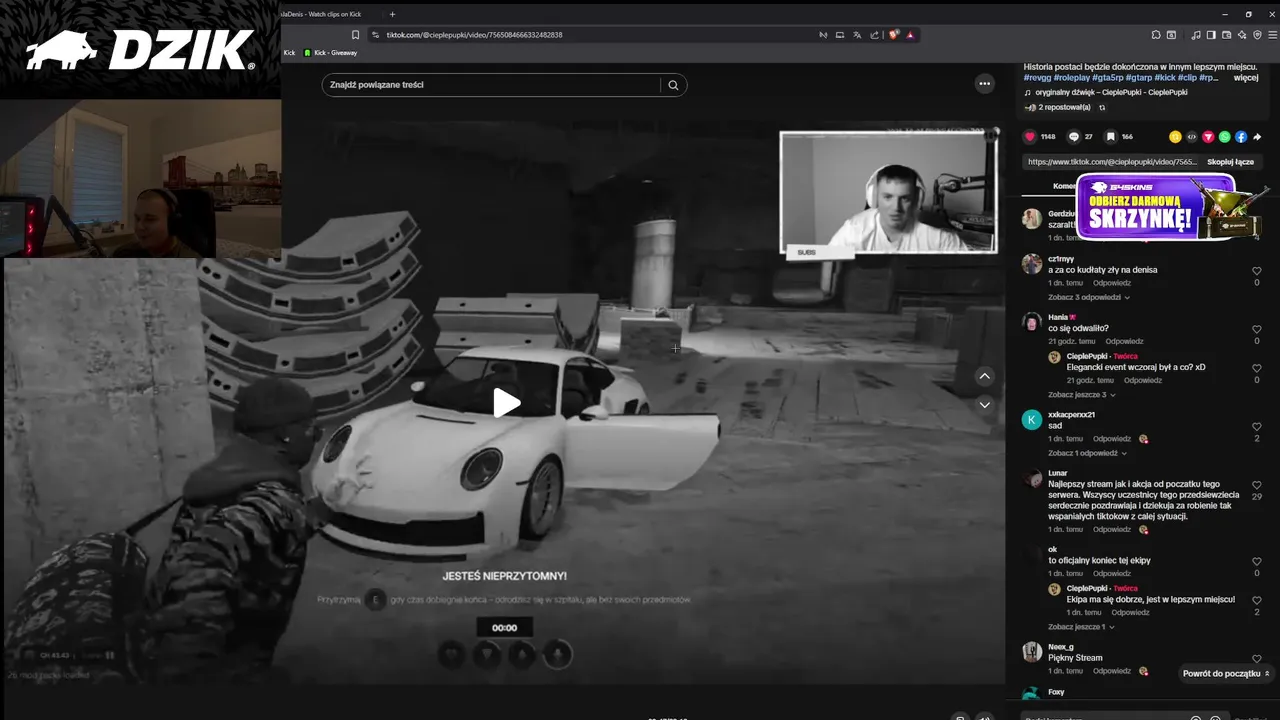Screen dimensions: 1280x720
Task: Like cz1myy's comment with heart icon
Action: [1257, 271]
